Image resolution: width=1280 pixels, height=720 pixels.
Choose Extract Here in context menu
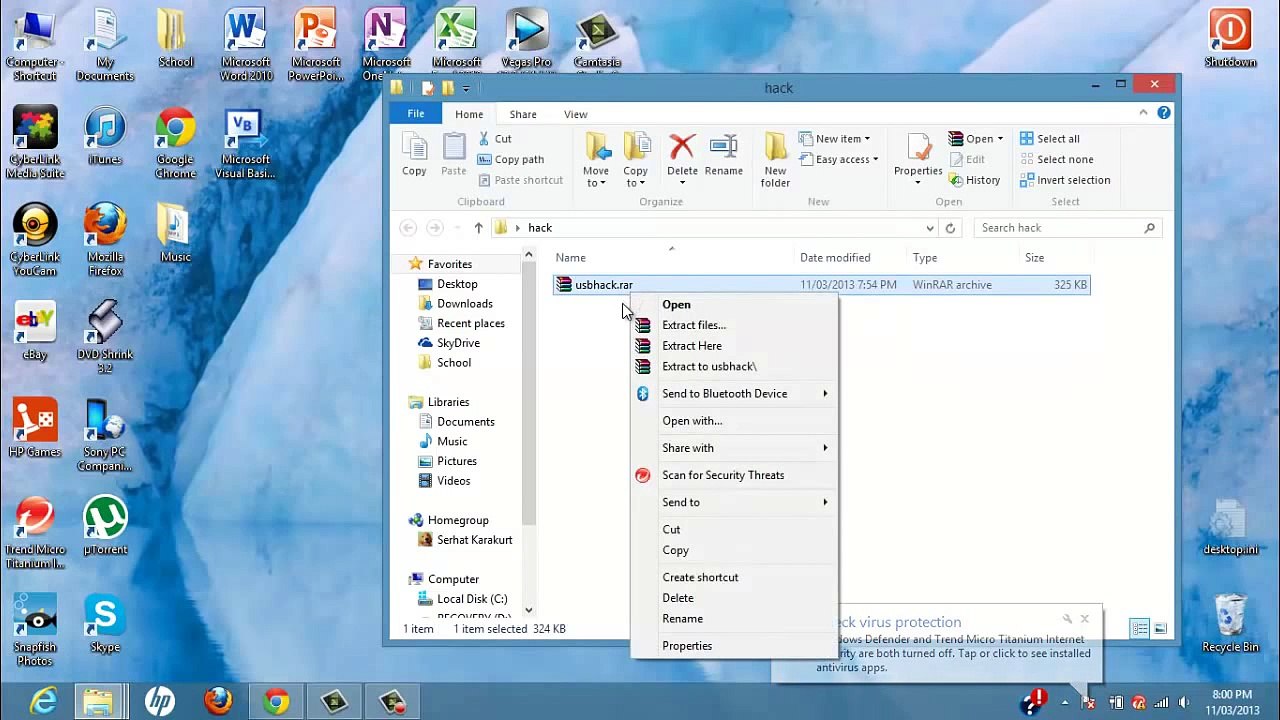click(x=733, y=346)
